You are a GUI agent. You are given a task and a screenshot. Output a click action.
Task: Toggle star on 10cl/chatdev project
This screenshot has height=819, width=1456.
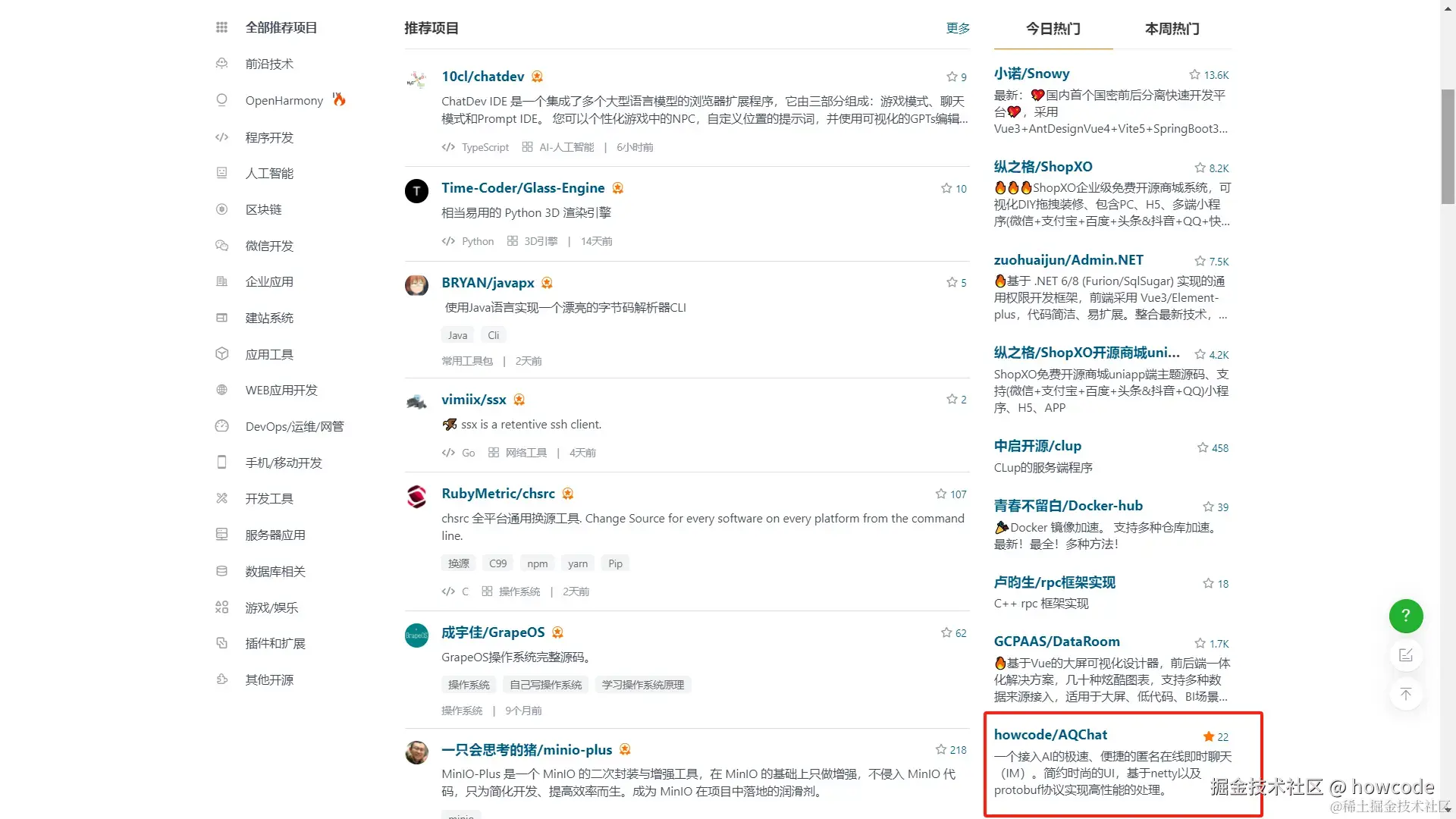point(952,77)
